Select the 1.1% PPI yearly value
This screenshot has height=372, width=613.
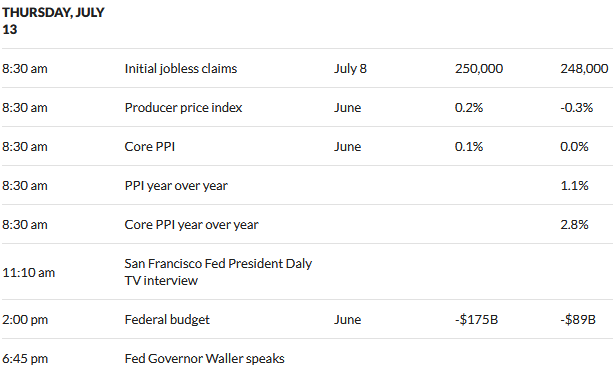(574, 186)
